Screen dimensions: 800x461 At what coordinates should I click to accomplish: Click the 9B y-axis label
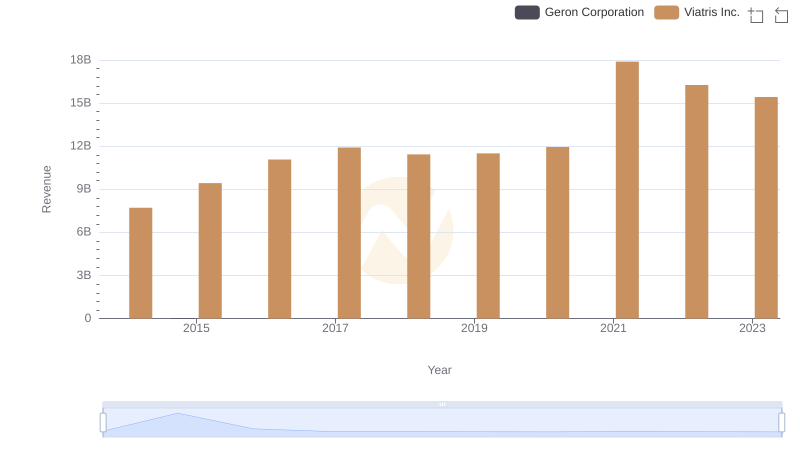pyautogui.click(x=84, y=189)
